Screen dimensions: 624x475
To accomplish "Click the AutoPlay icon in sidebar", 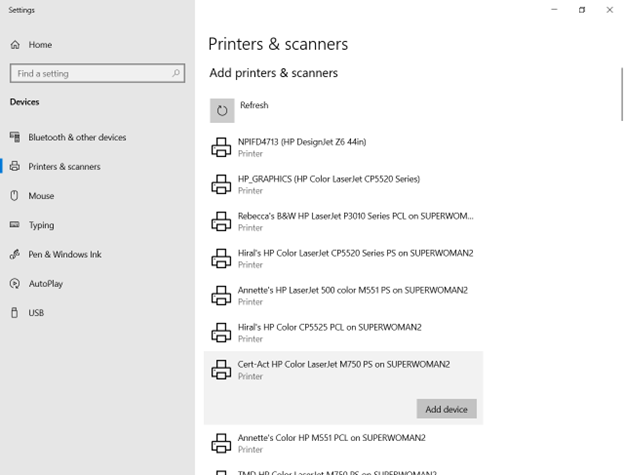I will pos(15,284).
